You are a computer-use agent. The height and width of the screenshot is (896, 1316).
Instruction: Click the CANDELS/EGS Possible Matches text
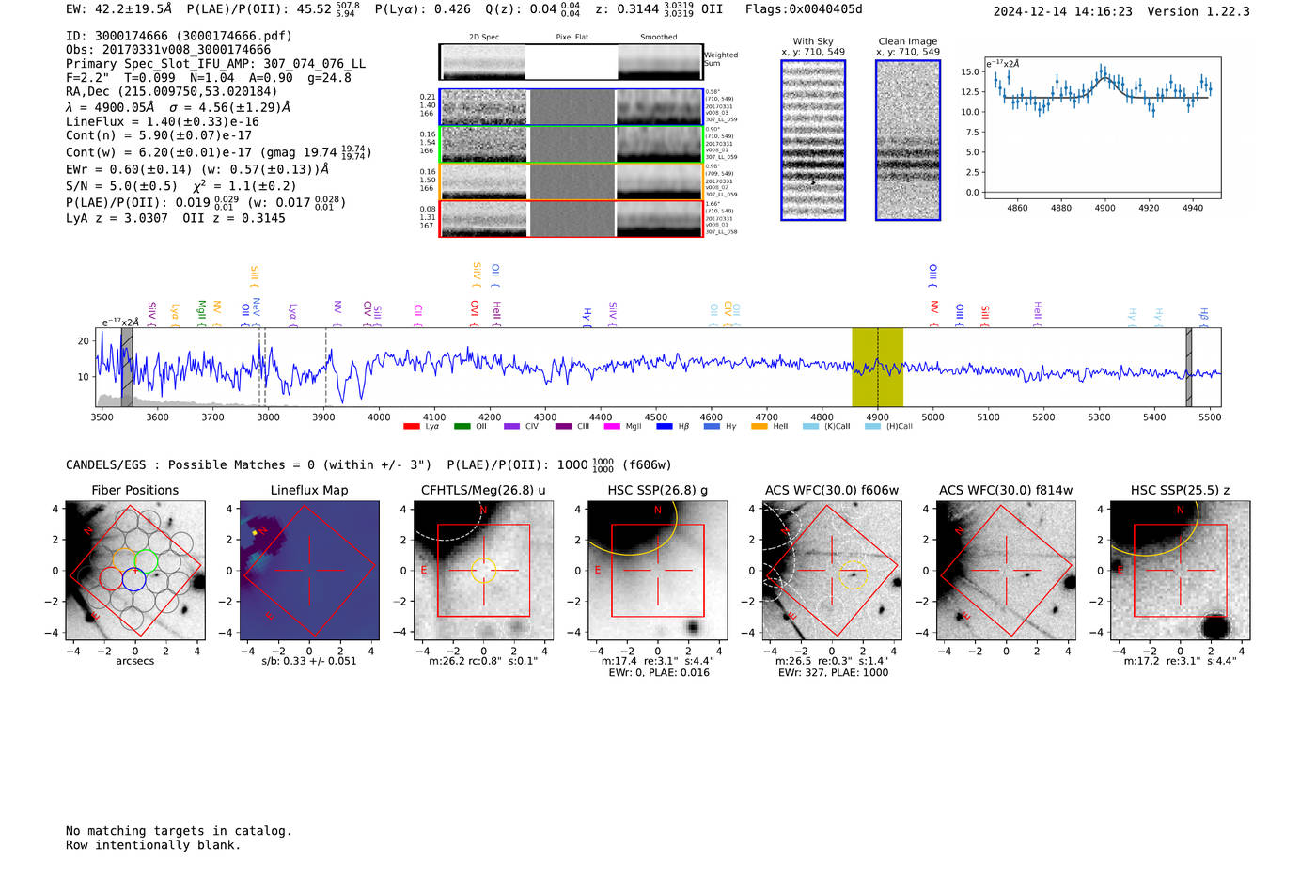(248, 464)
